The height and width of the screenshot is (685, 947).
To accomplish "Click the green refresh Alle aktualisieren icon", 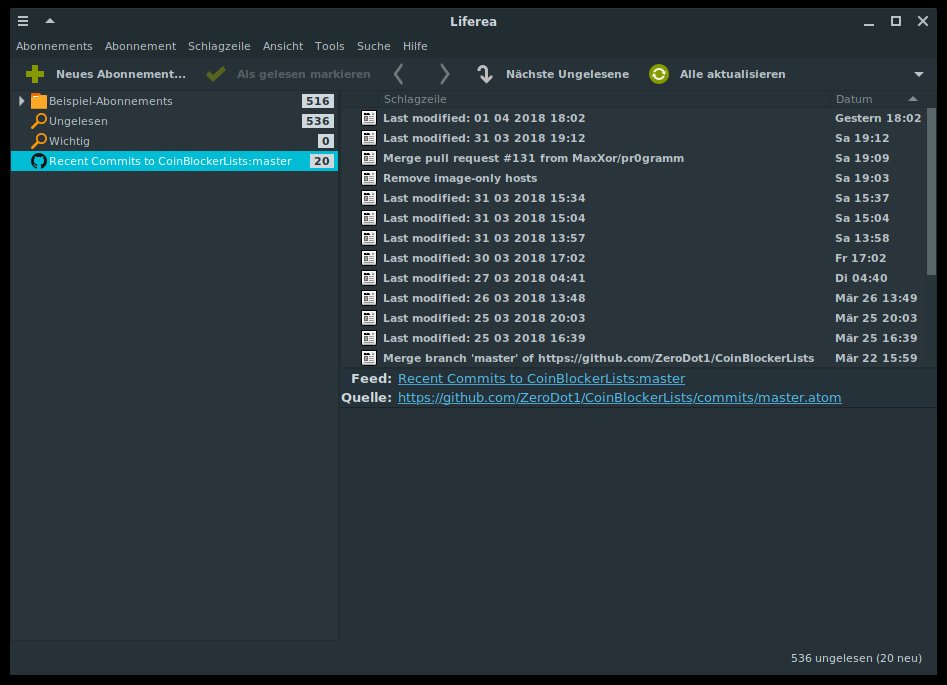I will (659, 74).
